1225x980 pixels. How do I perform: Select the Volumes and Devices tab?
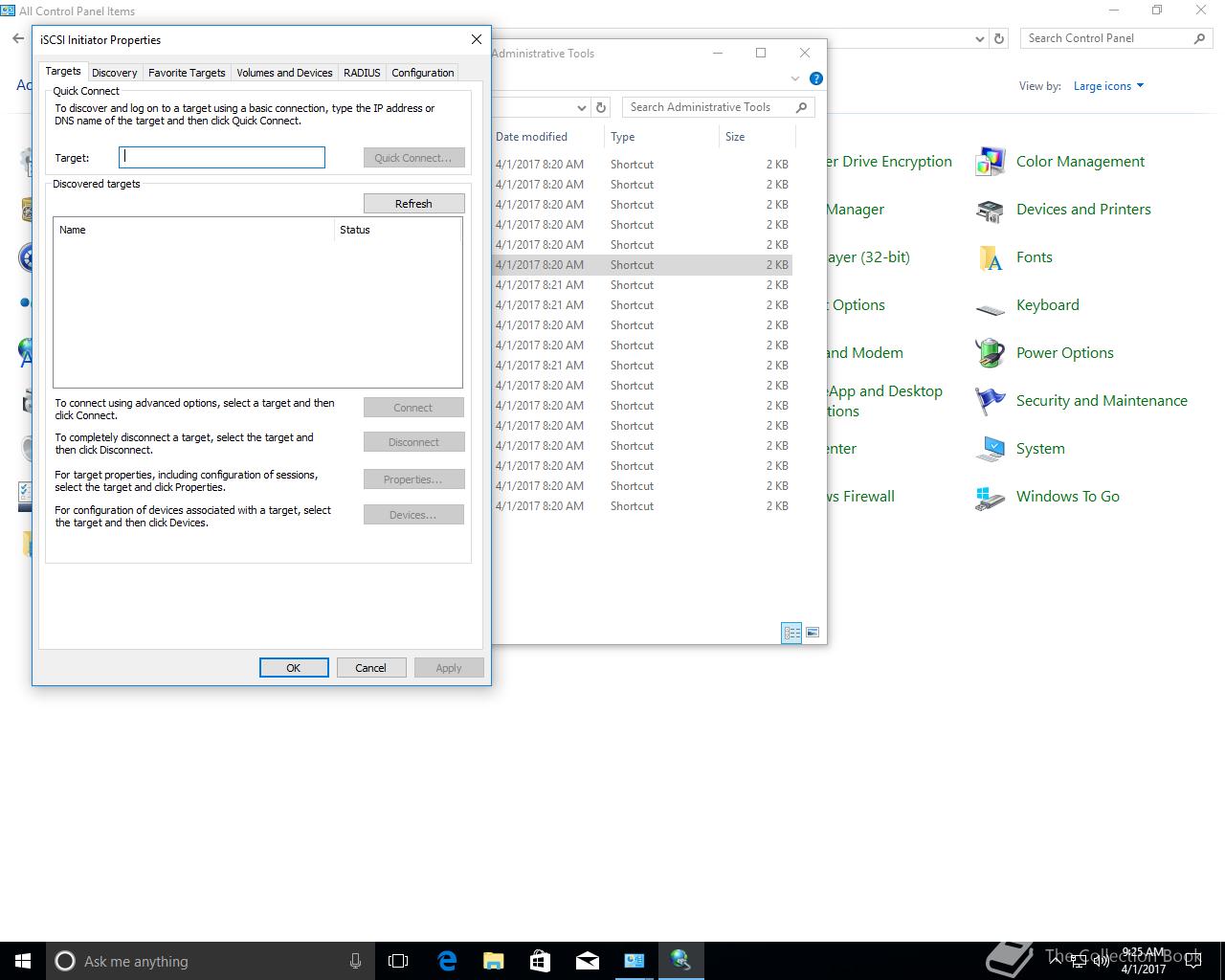[284, 73]
